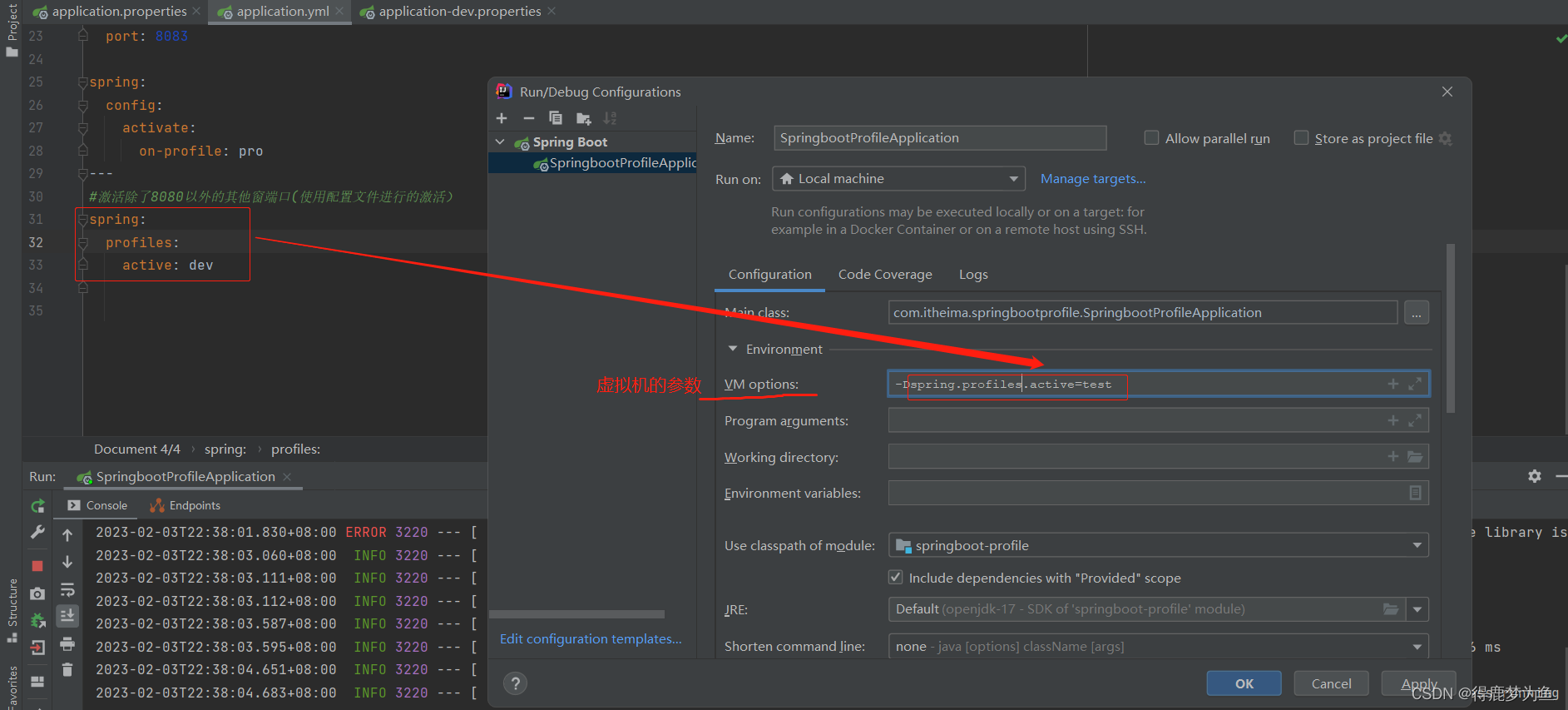Open Edit configuration templates link
Screen dimensions: 1568x710
click(591, 639)
